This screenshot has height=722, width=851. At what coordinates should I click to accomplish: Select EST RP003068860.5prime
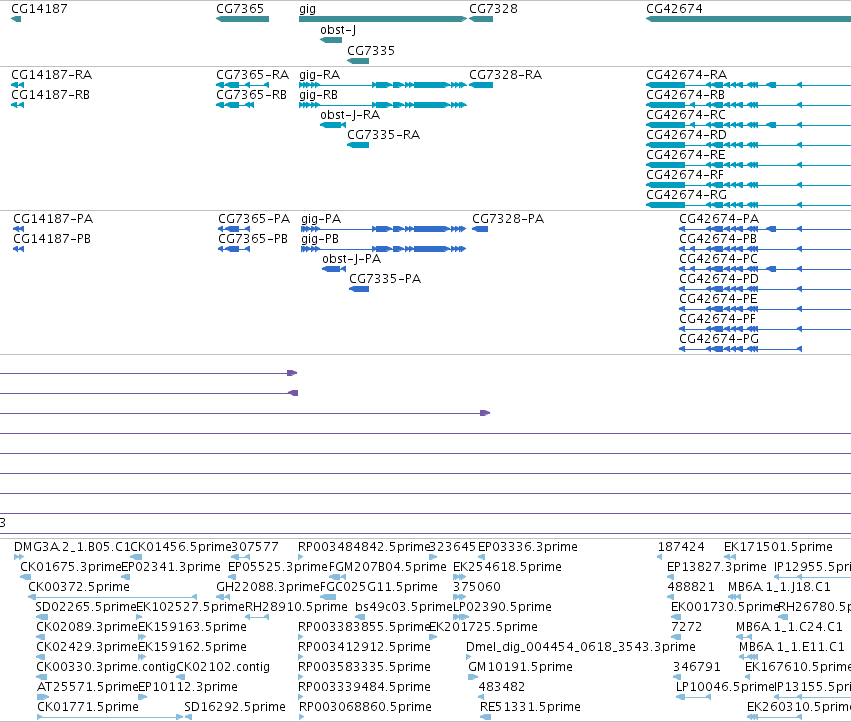pyautogui.click(x=365, y=707)
